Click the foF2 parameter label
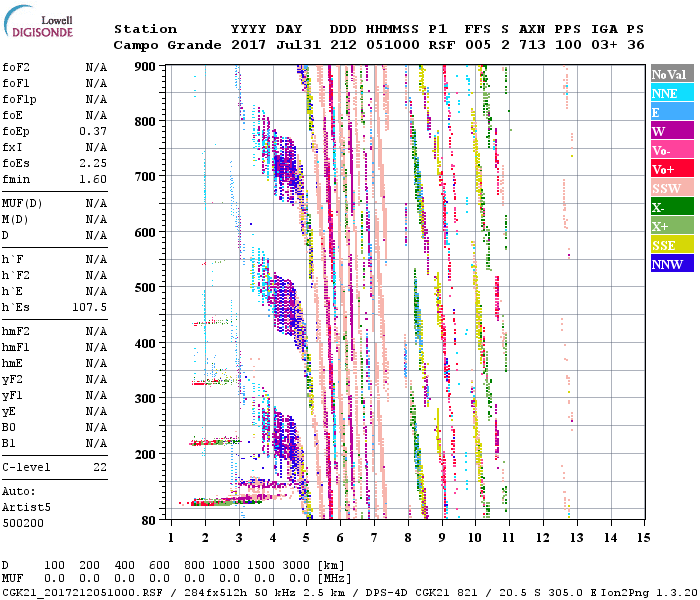 click(x=16, y=67)
